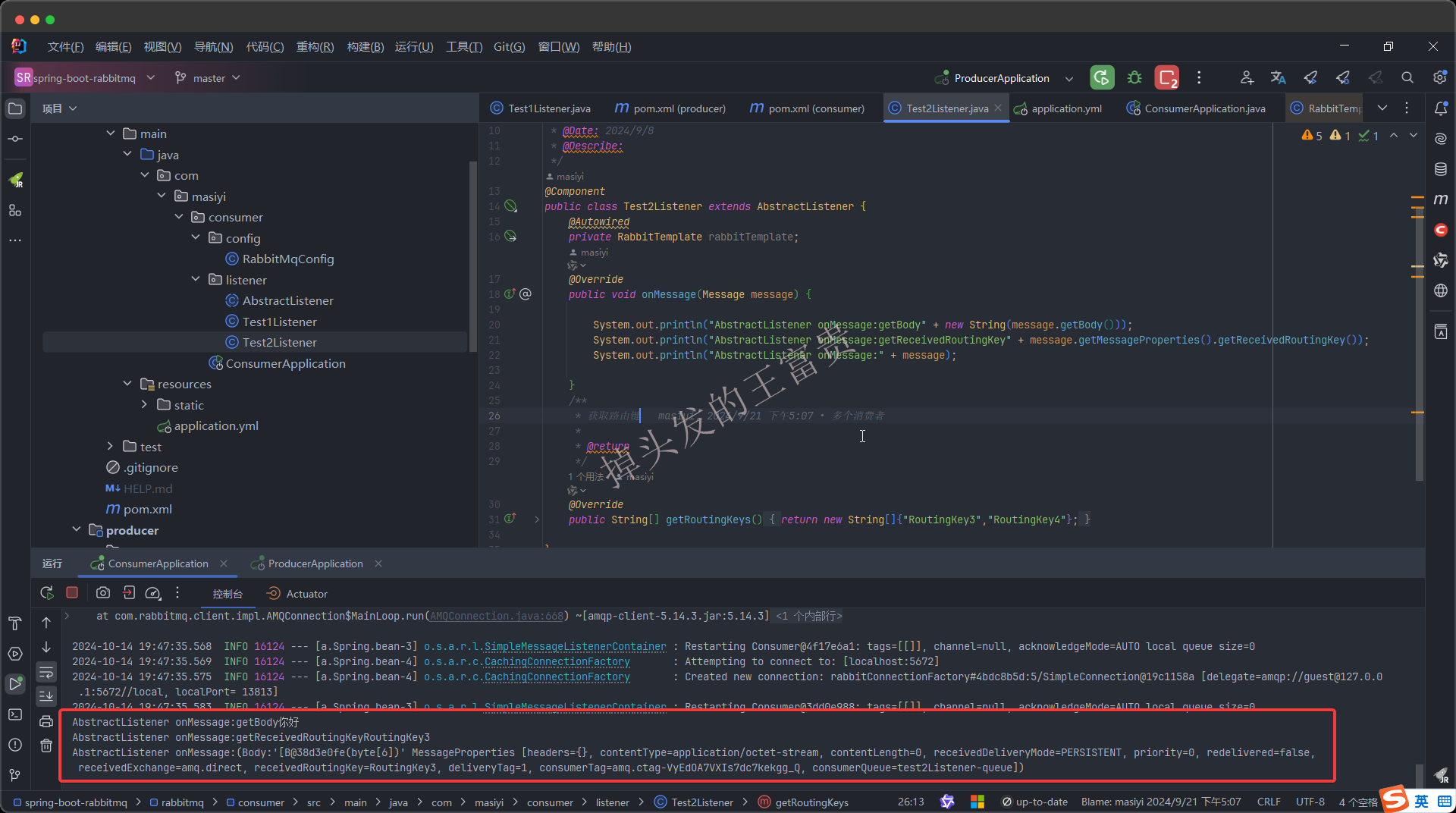Click the UTF-8 encoding status indicator

click(x=1310, y=802)
